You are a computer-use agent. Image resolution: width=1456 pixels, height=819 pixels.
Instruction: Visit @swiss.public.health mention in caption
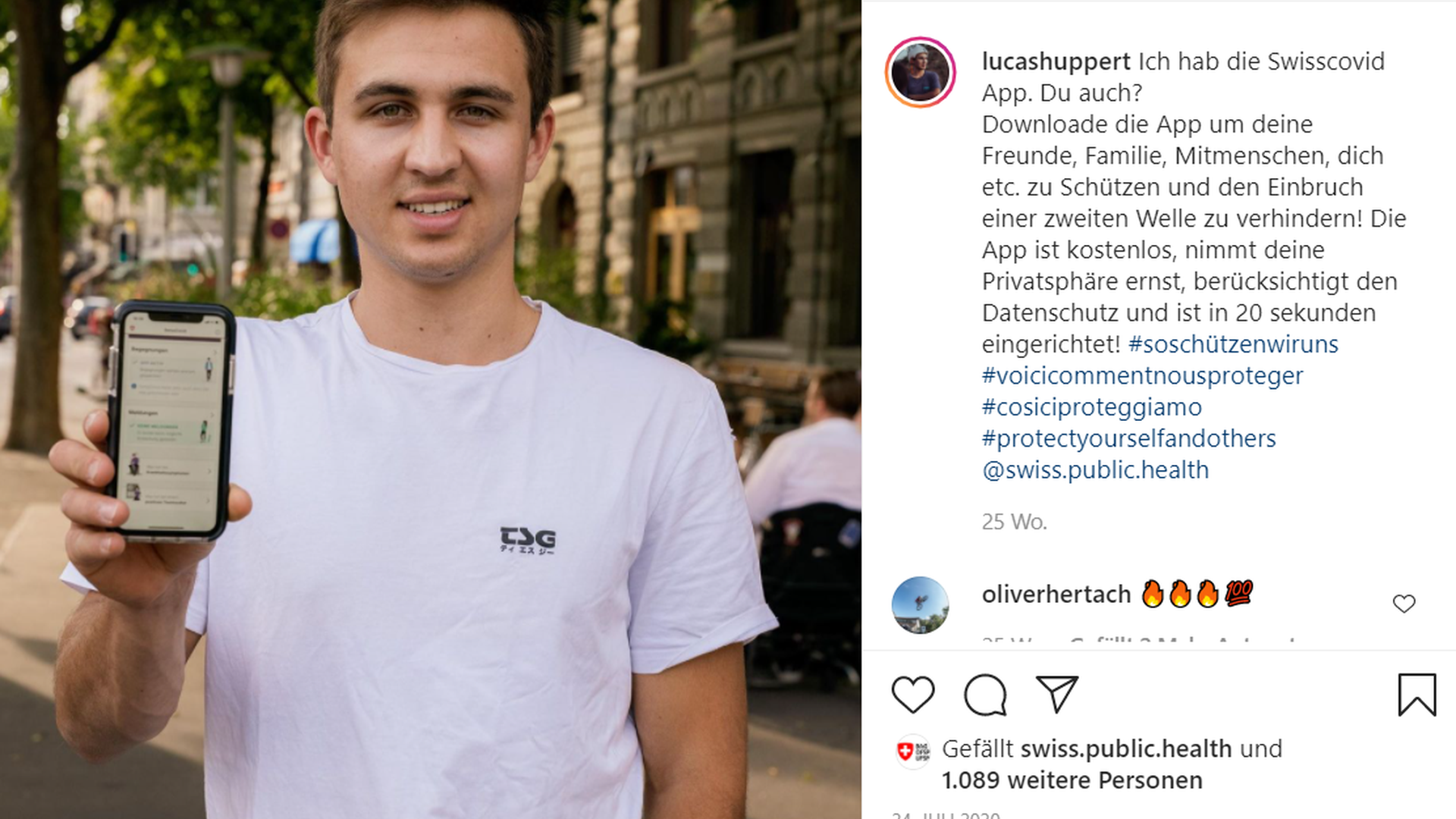(1095, 470)
